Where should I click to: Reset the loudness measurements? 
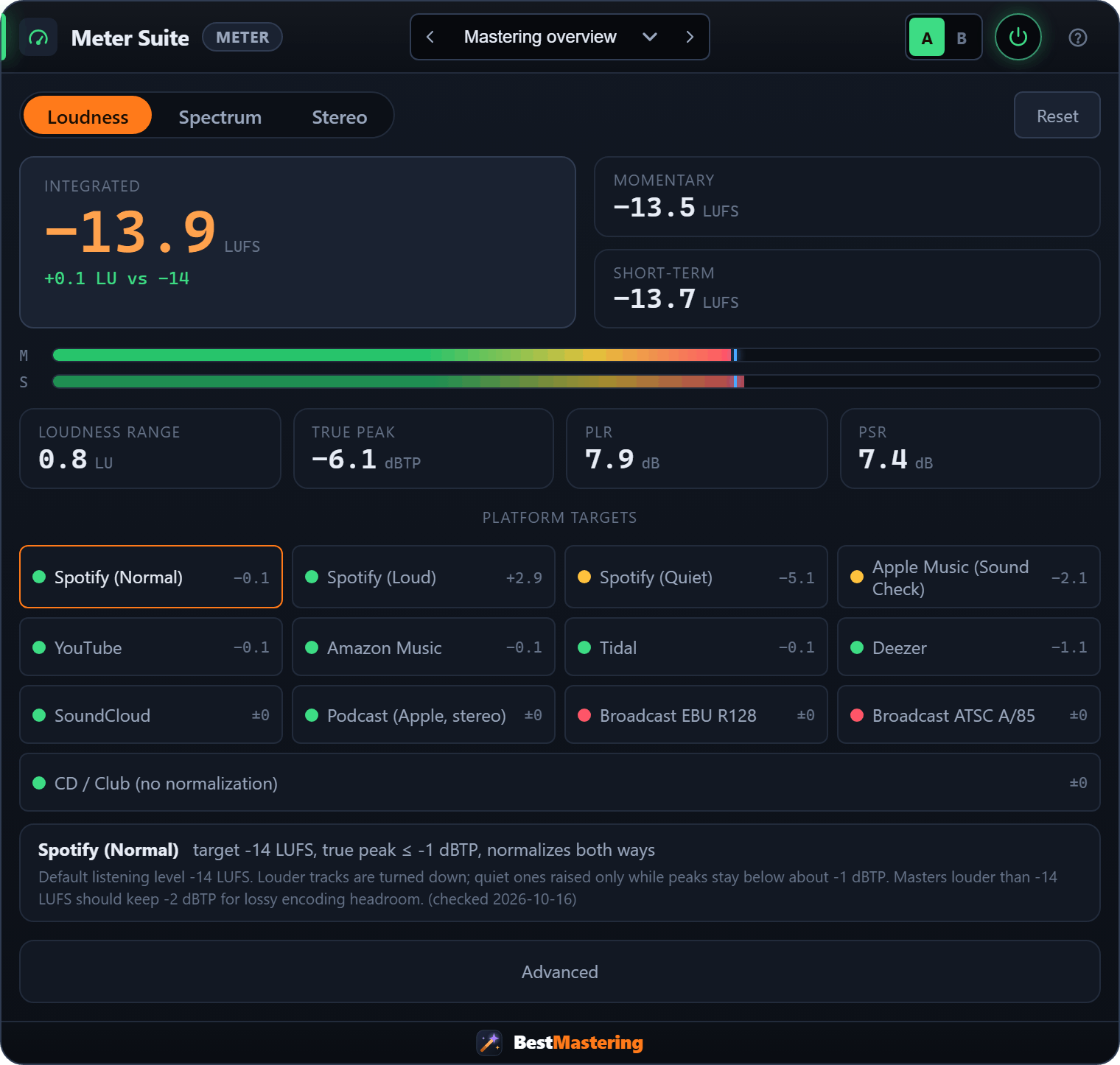click(1057, 115)
